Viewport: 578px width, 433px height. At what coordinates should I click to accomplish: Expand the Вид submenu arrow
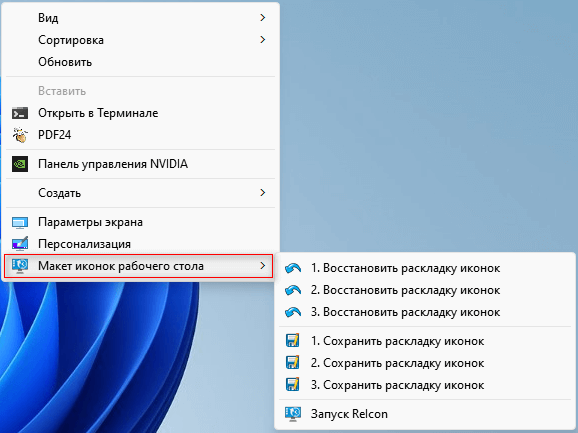262,18
